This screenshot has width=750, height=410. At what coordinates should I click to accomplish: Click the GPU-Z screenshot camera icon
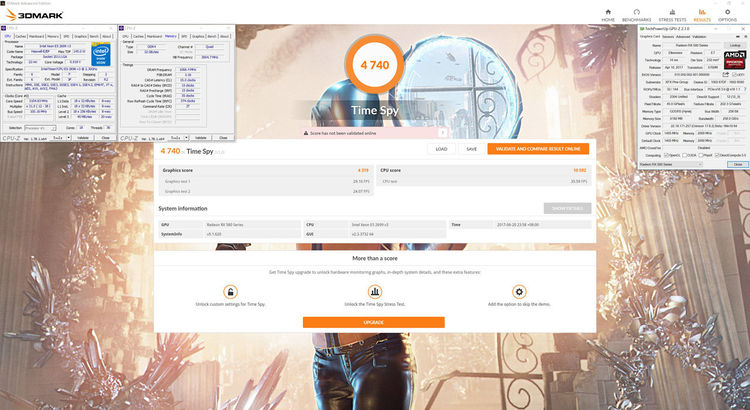click(738, 37)
